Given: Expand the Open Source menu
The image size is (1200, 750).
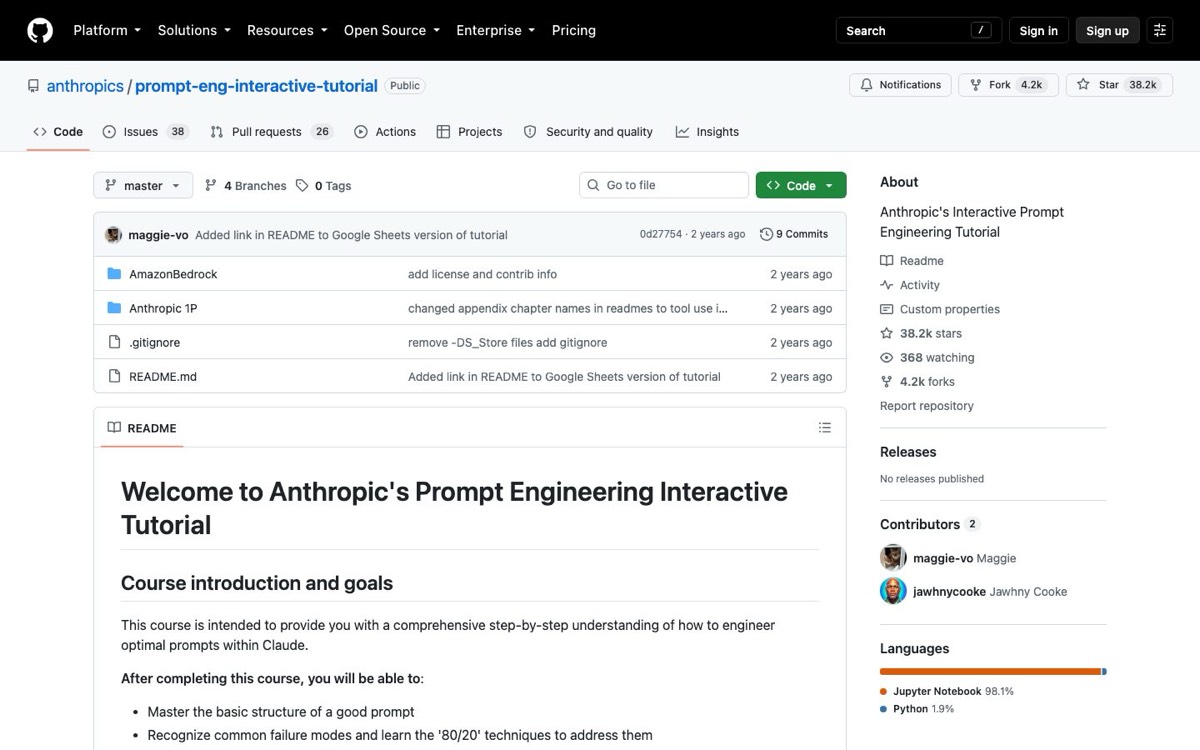Looking at the screenshot, I should [392, 31].
